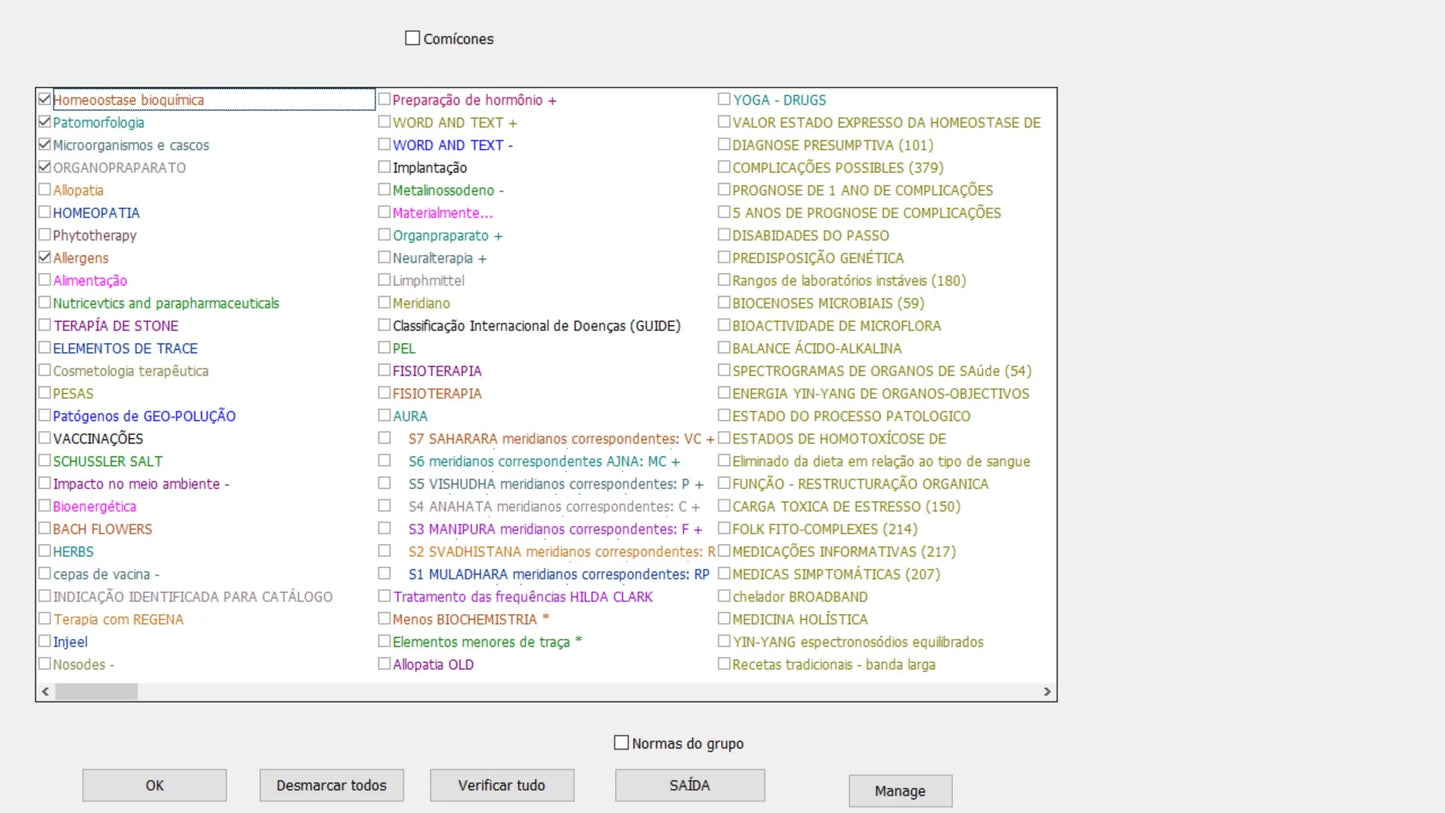Viewport: 1445px width, 813px height.
Task: Tick the BACH FLOWERS checkbox
Action: click(45, 529)
